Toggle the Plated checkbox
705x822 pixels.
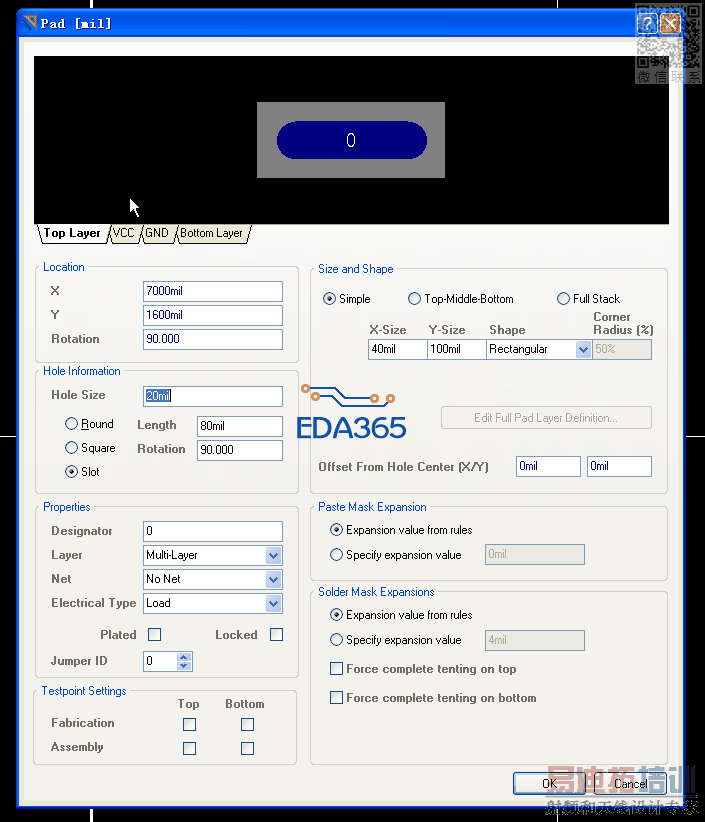click(155, 635)
